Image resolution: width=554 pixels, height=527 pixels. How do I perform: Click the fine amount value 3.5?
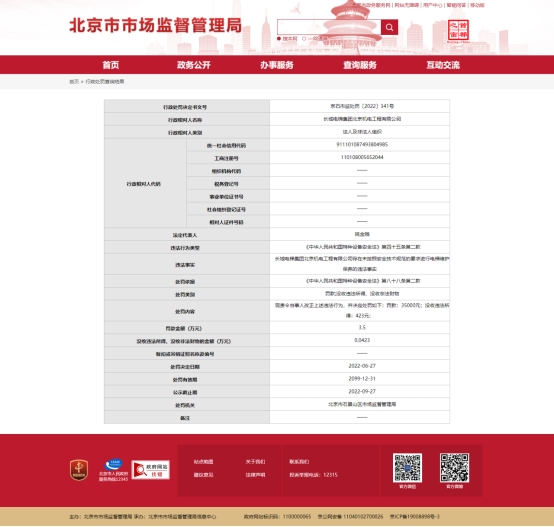[x=362, y=327]
